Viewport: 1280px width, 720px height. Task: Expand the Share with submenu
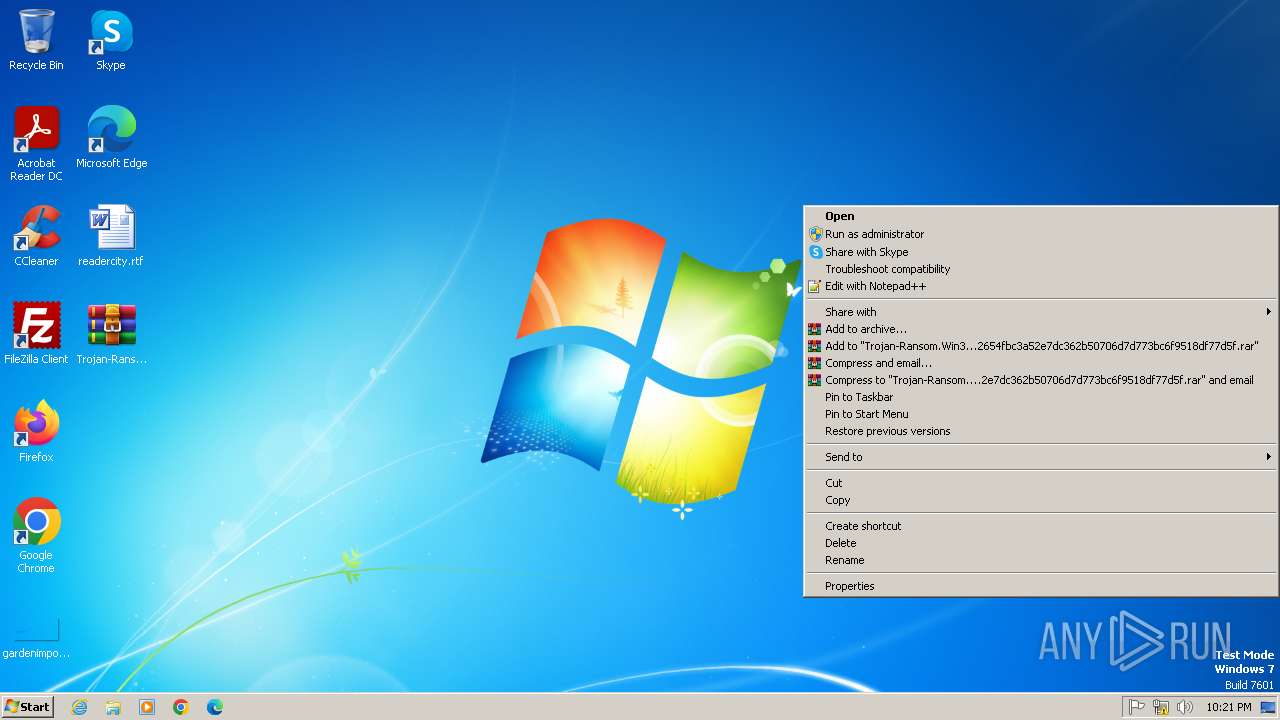pos(1040,312)
